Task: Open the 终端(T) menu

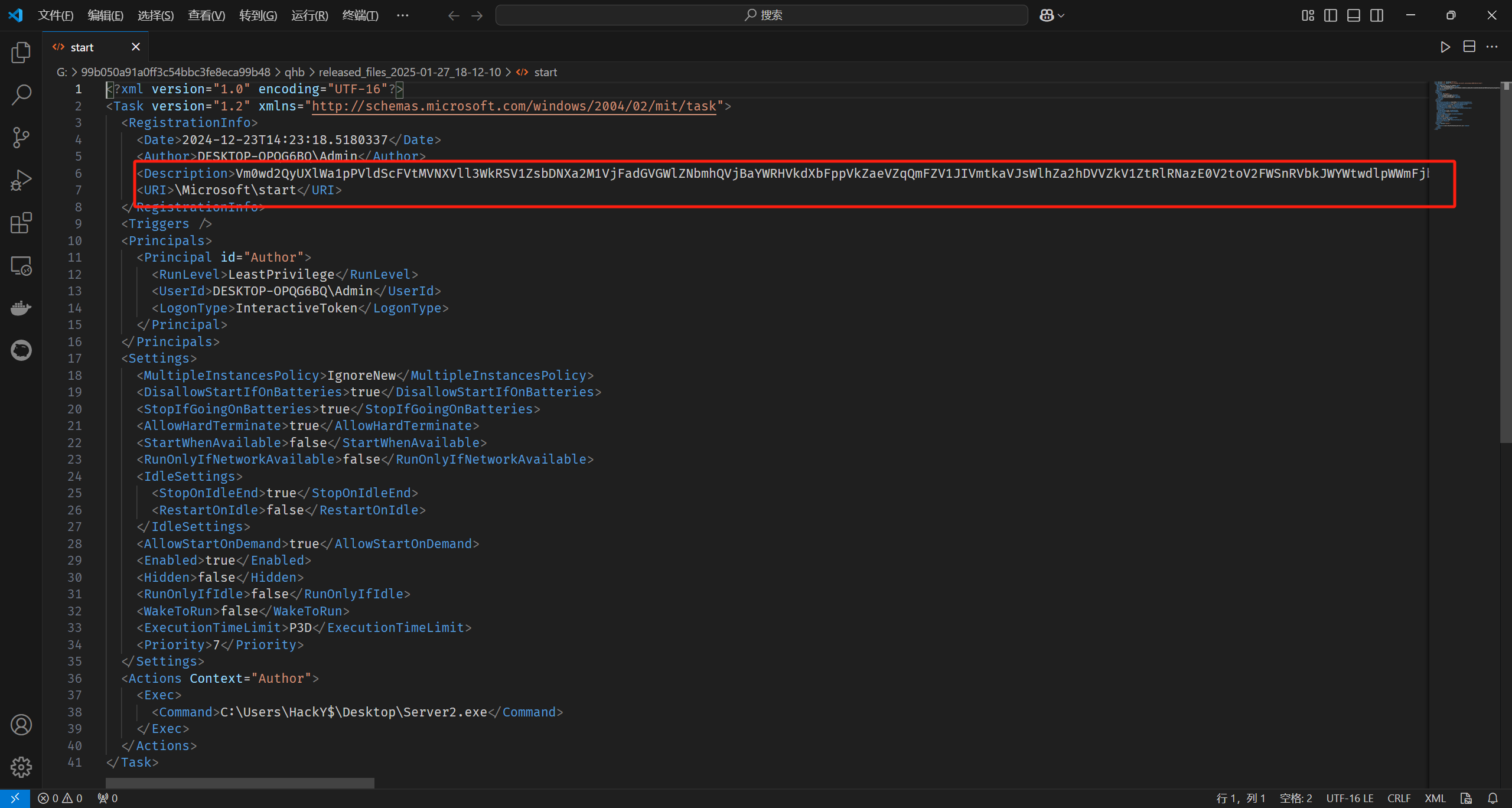Action: [x=360, y=15]
